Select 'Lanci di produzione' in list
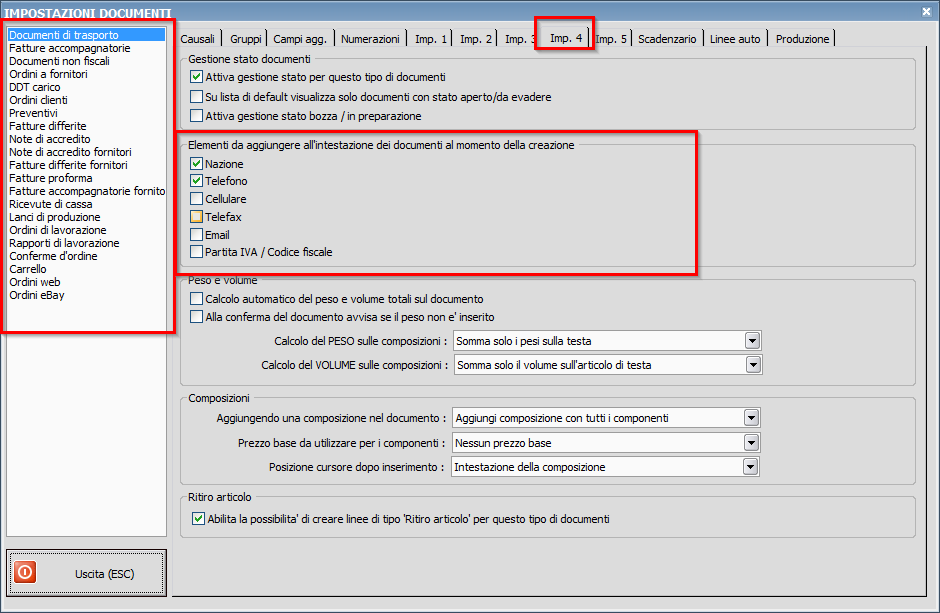 coord(86,217)
